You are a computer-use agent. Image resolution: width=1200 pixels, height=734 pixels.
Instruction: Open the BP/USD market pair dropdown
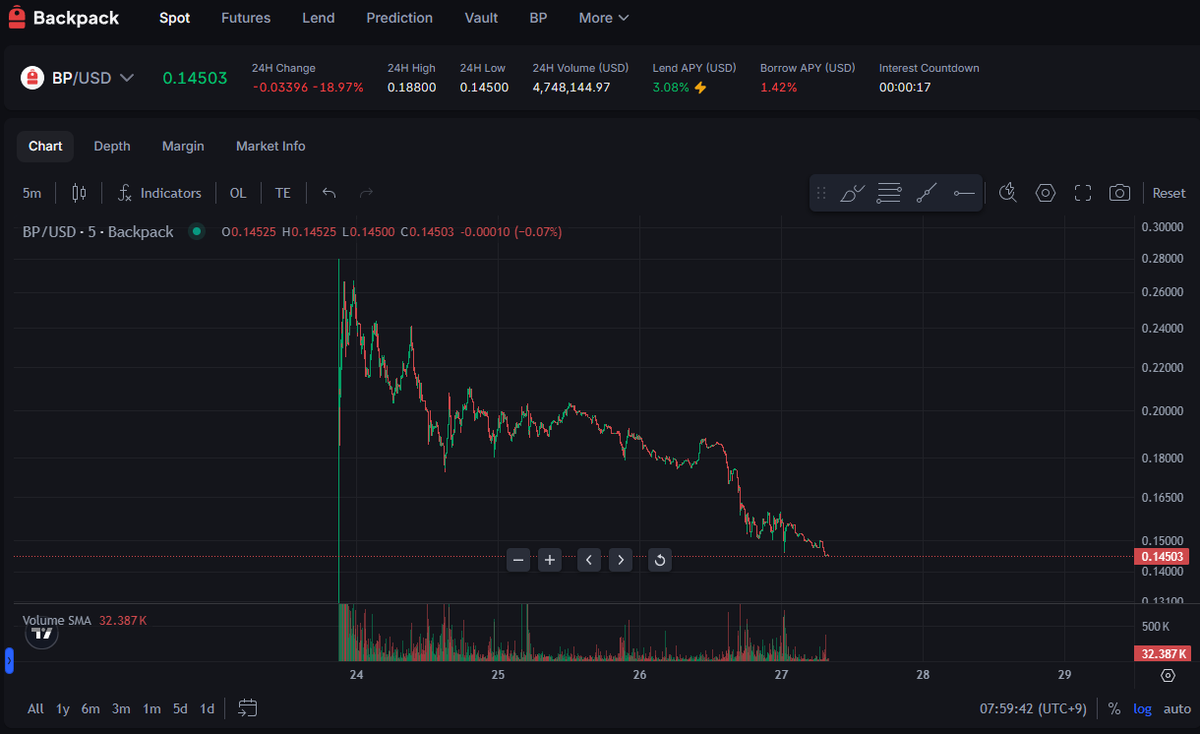[78, 77]
